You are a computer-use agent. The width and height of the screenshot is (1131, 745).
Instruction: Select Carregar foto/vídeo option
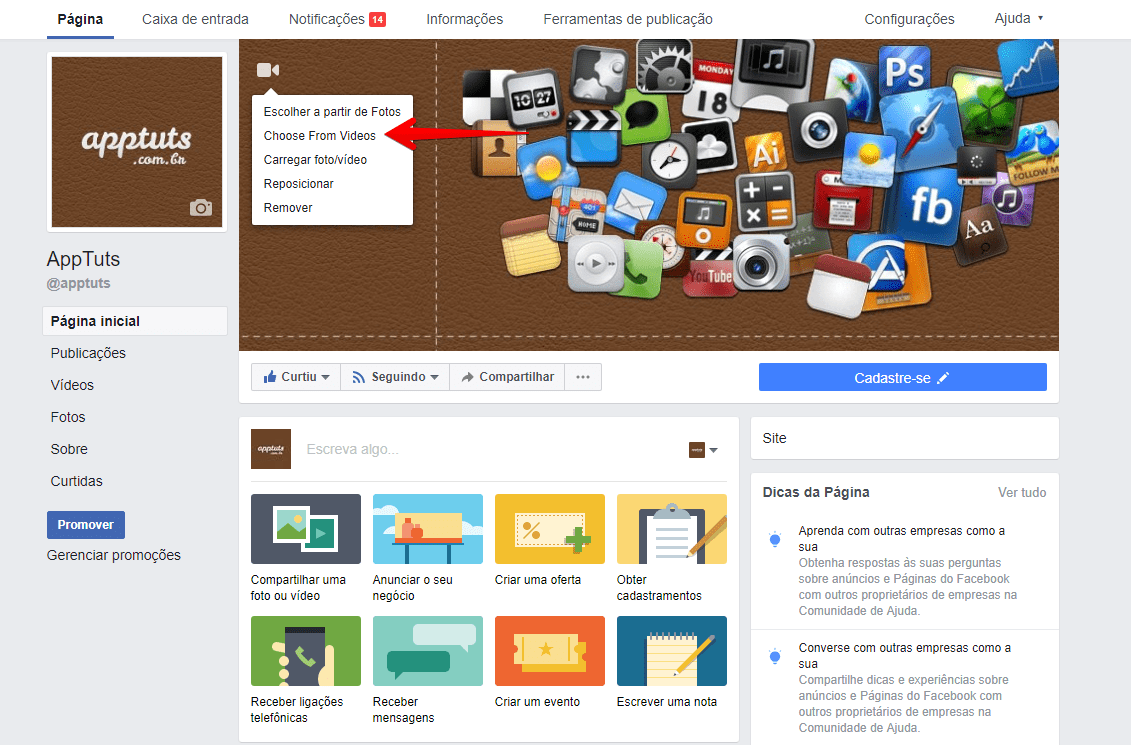pos(315,159)
